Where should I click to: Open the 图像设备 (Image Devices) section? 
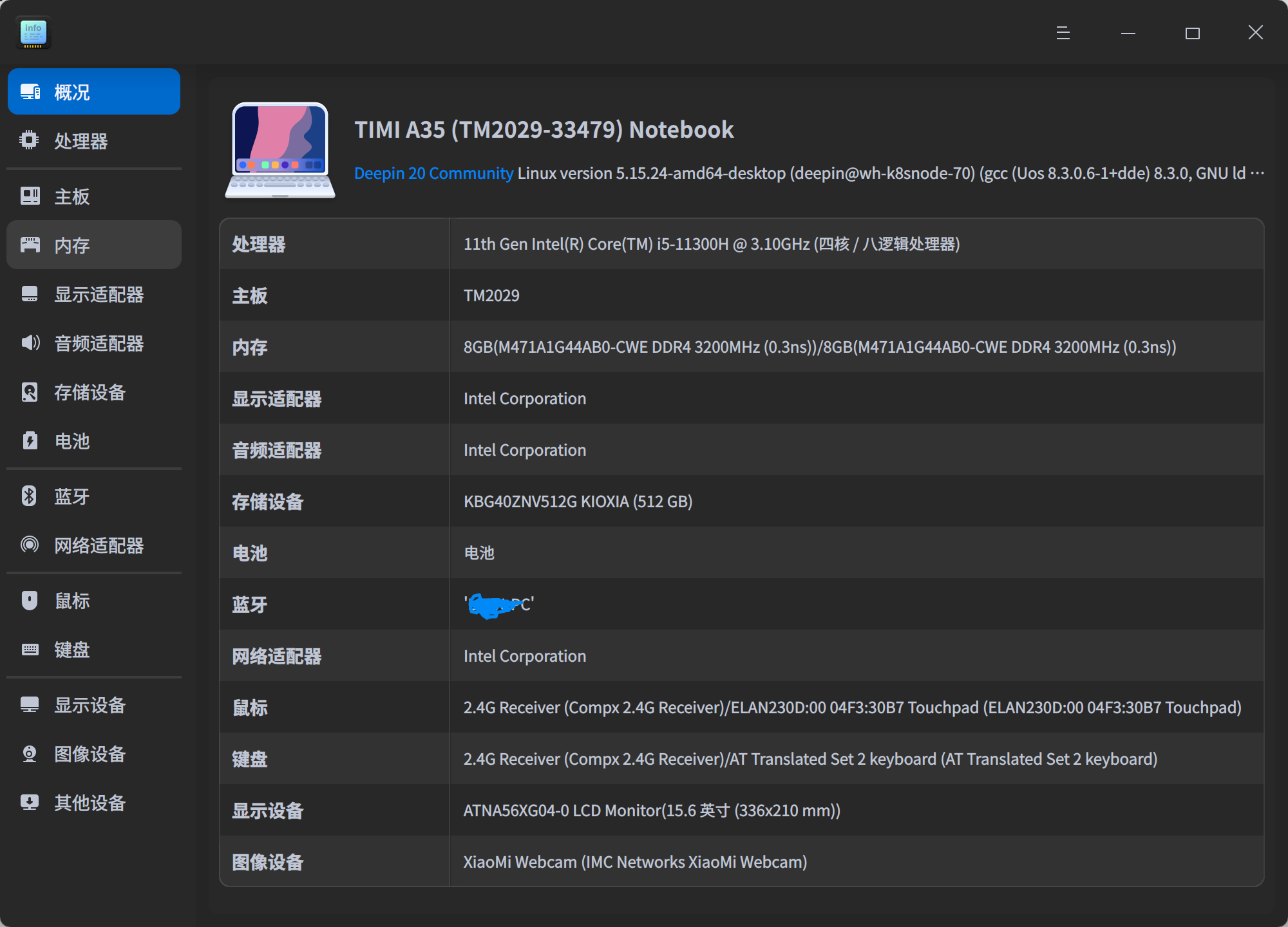click(x=89, y=753)
